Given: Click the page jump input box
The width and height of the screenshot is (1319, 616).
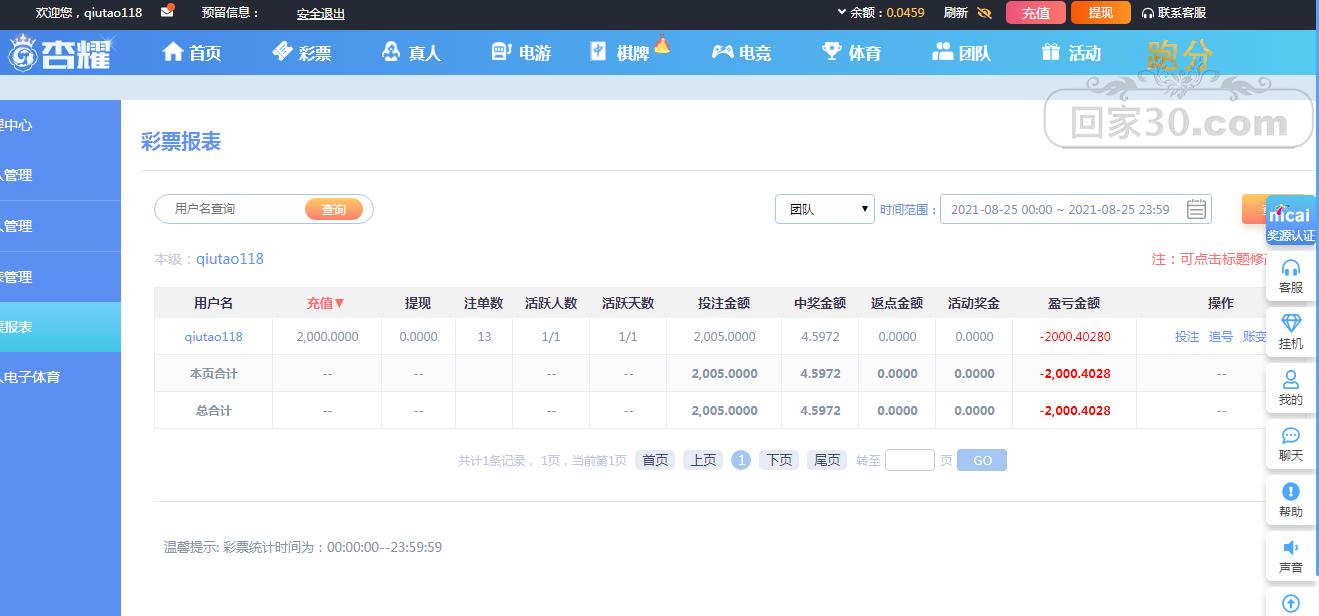Looking at the screenshot, I should pos(910,460).
